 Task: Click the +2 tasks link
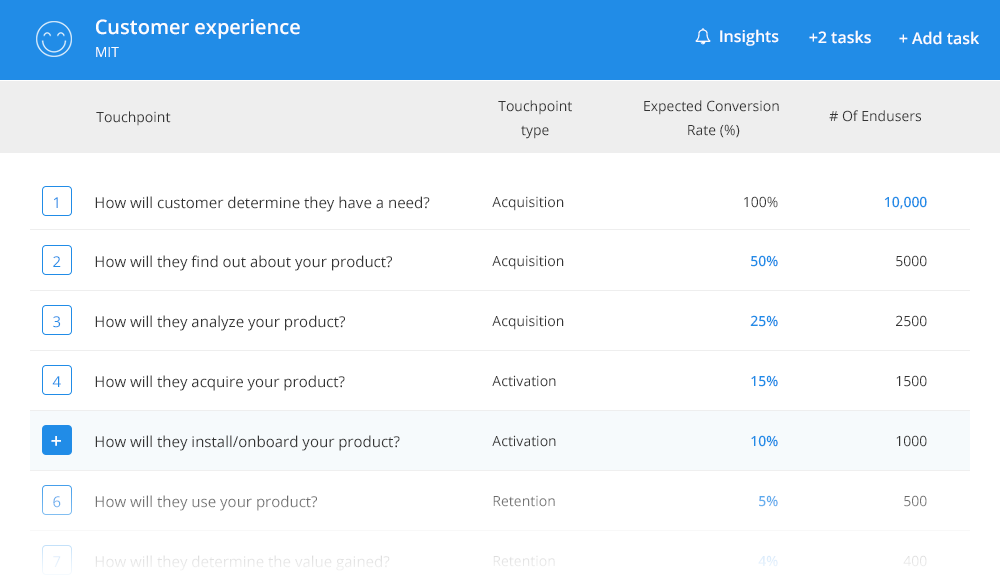(x=839, y=38)
